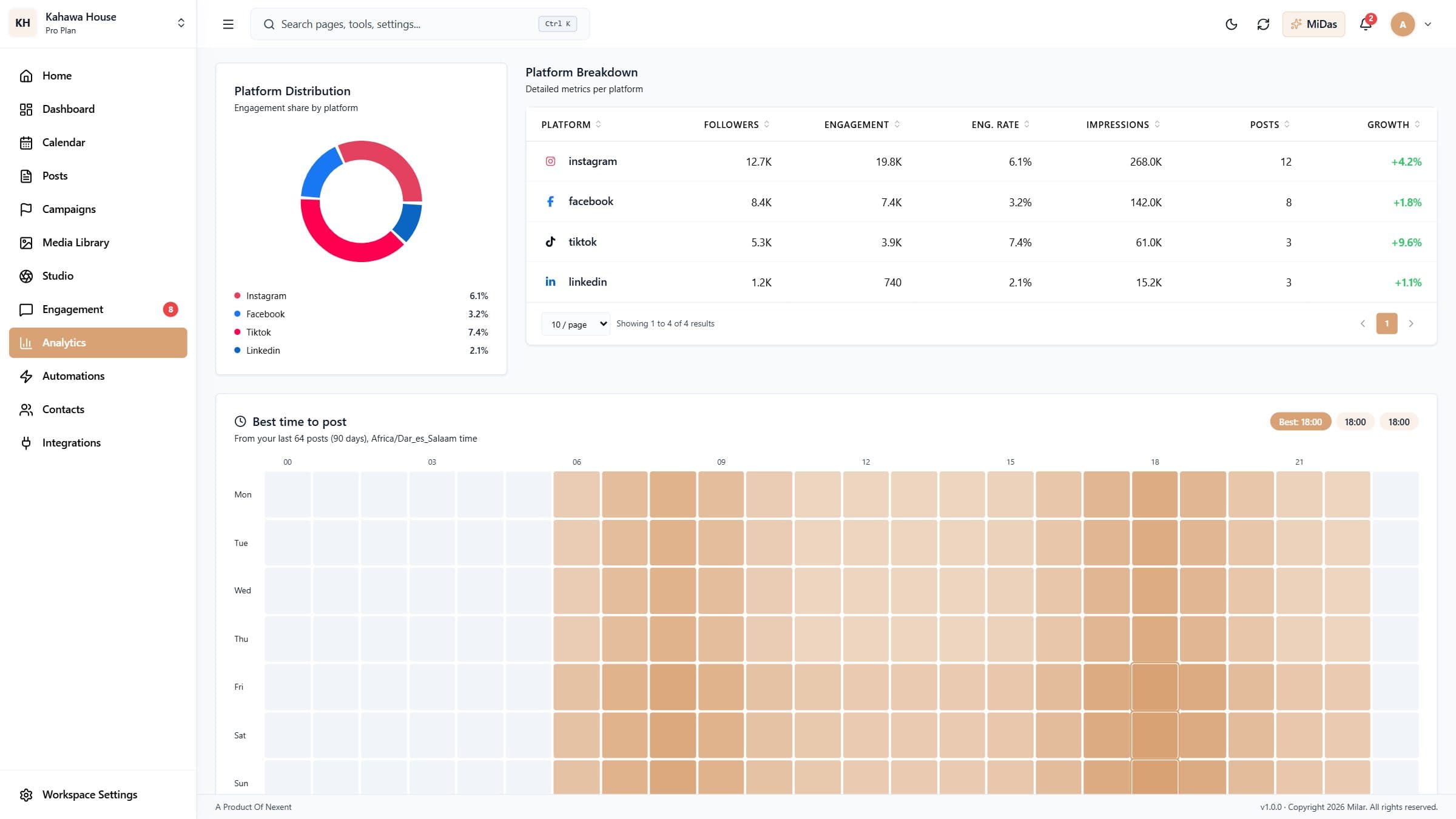Go to previous page arrow
The width and height of the screenshot is (1456, 819).
[x=1363, y=324]
